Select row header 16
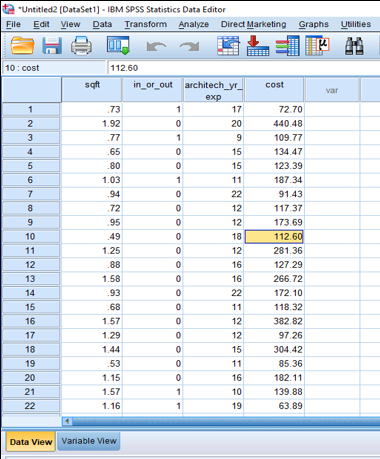 (x=31, y=321)
